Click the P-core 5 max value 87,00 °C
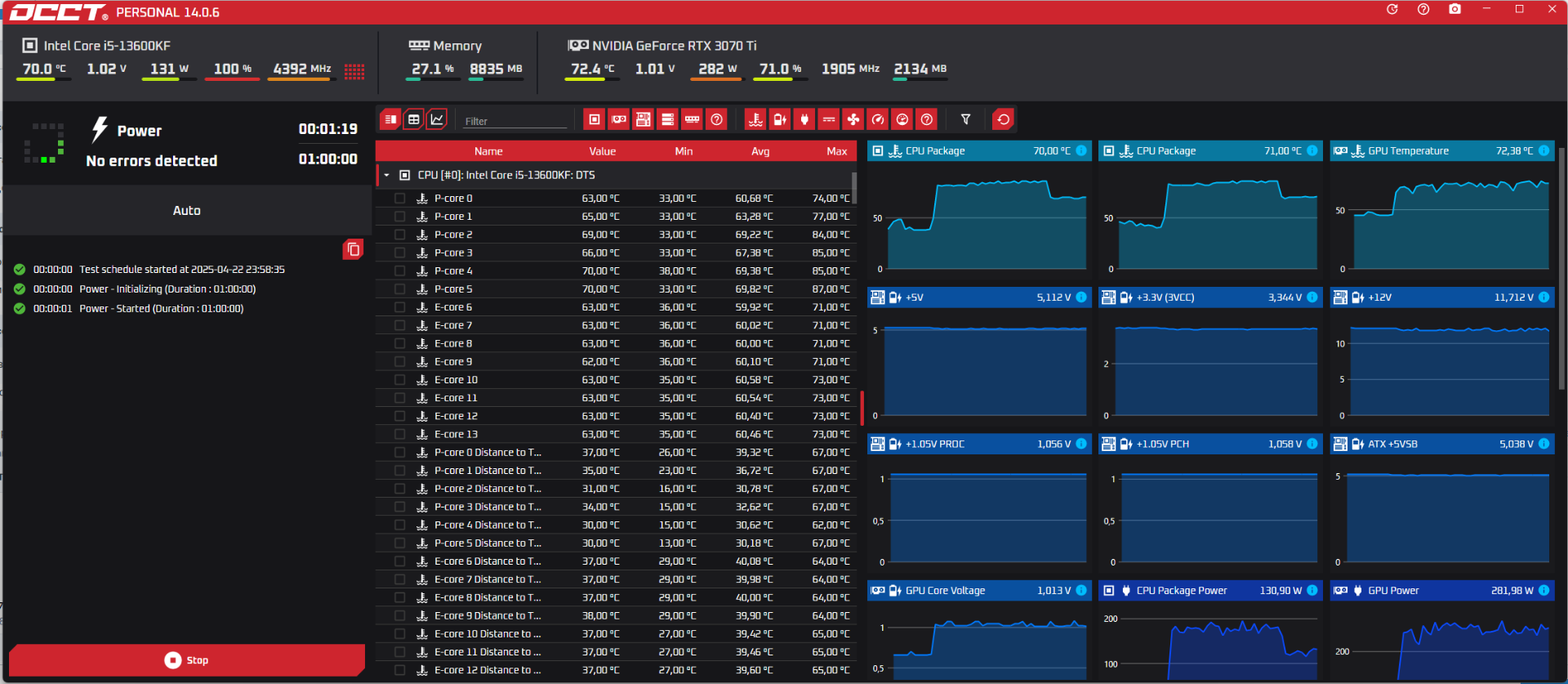 coord(831,289)
